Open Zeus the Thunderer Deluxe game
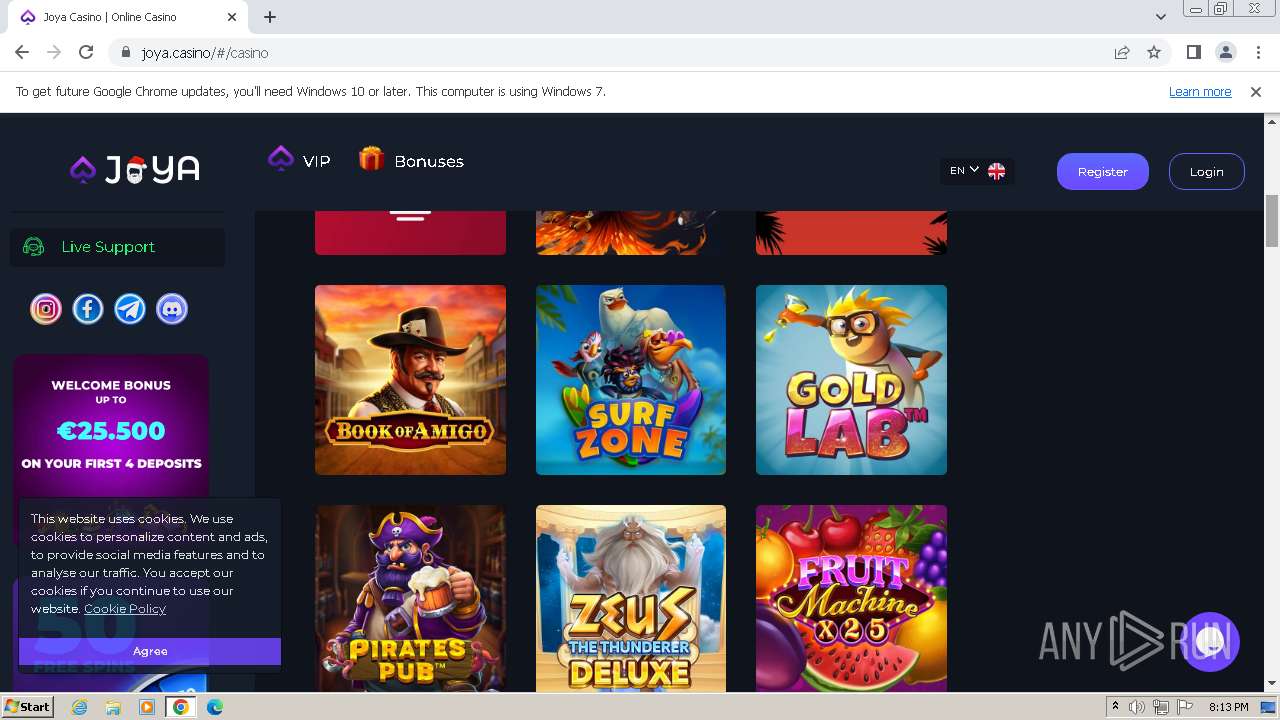The width and height of the screenshot is (1280, 720). click(x=631, y=598)
